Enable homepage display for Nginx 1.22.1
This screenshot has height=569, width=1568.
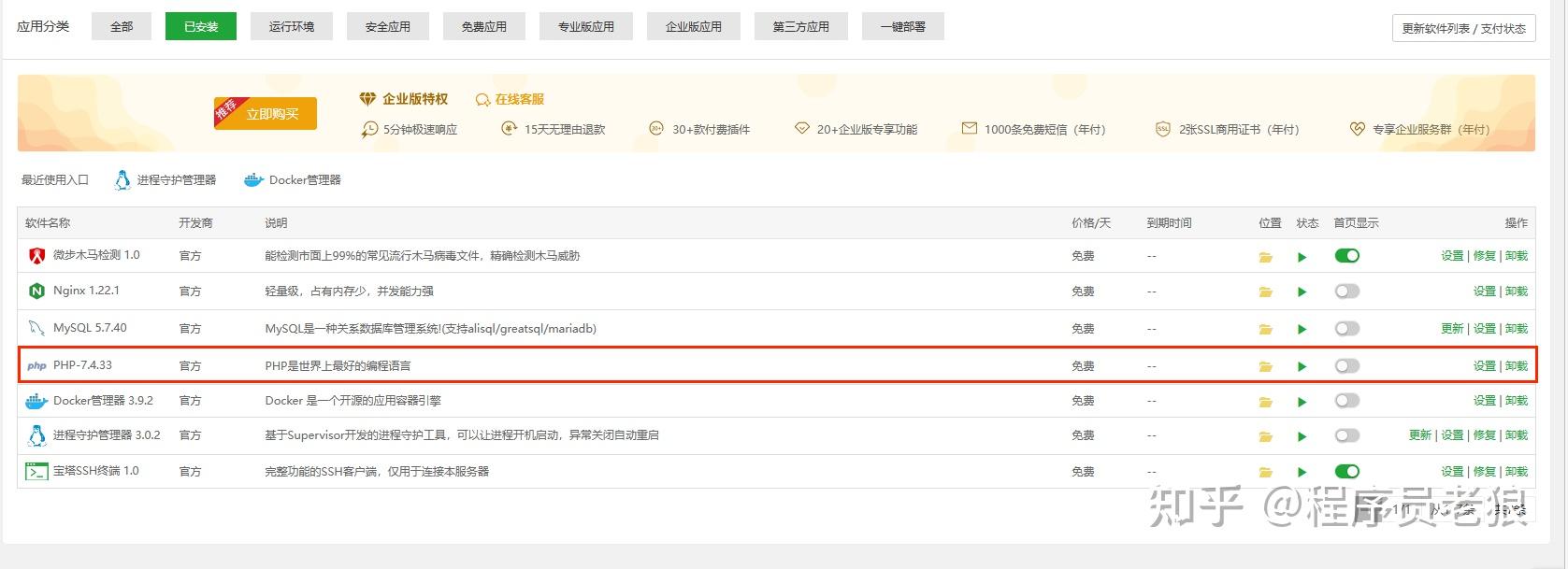[1347, 292]
